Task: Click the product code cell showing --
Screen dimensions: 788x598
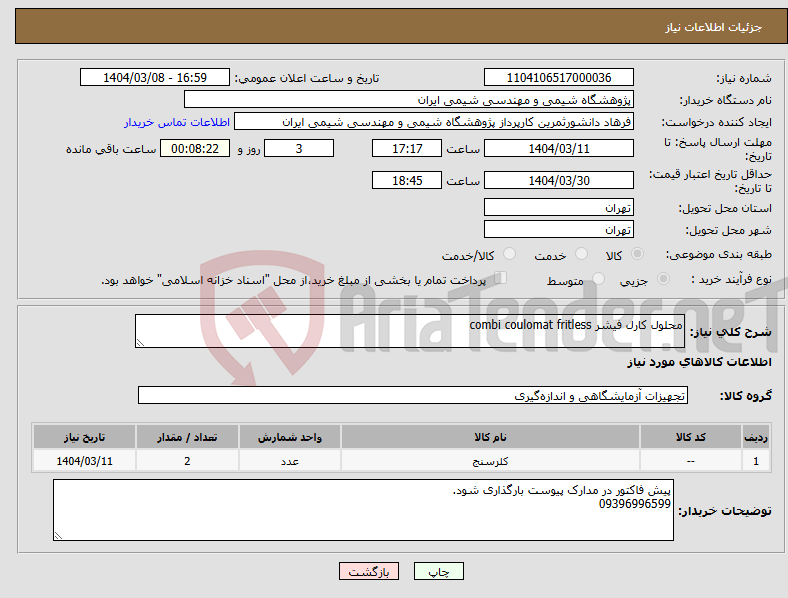Action: 691,461
